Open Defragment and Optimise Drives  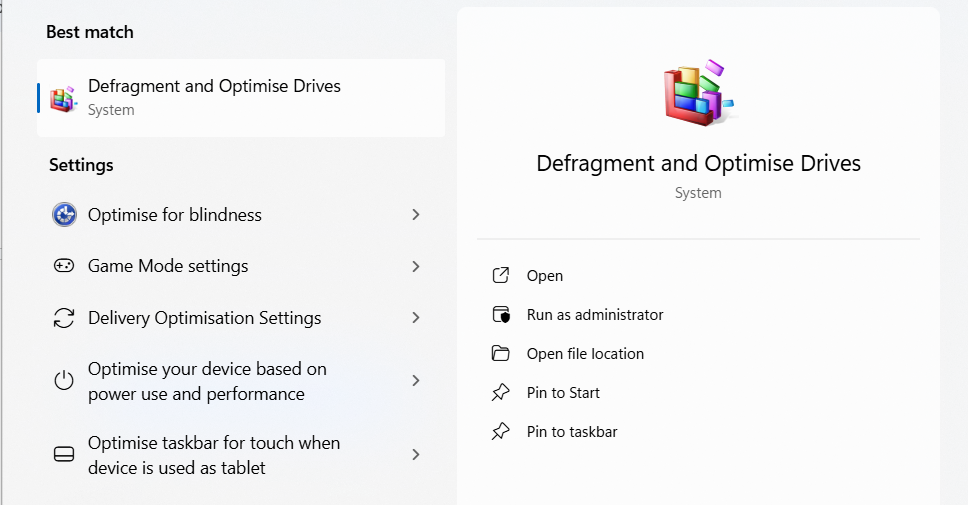(545, 276)
